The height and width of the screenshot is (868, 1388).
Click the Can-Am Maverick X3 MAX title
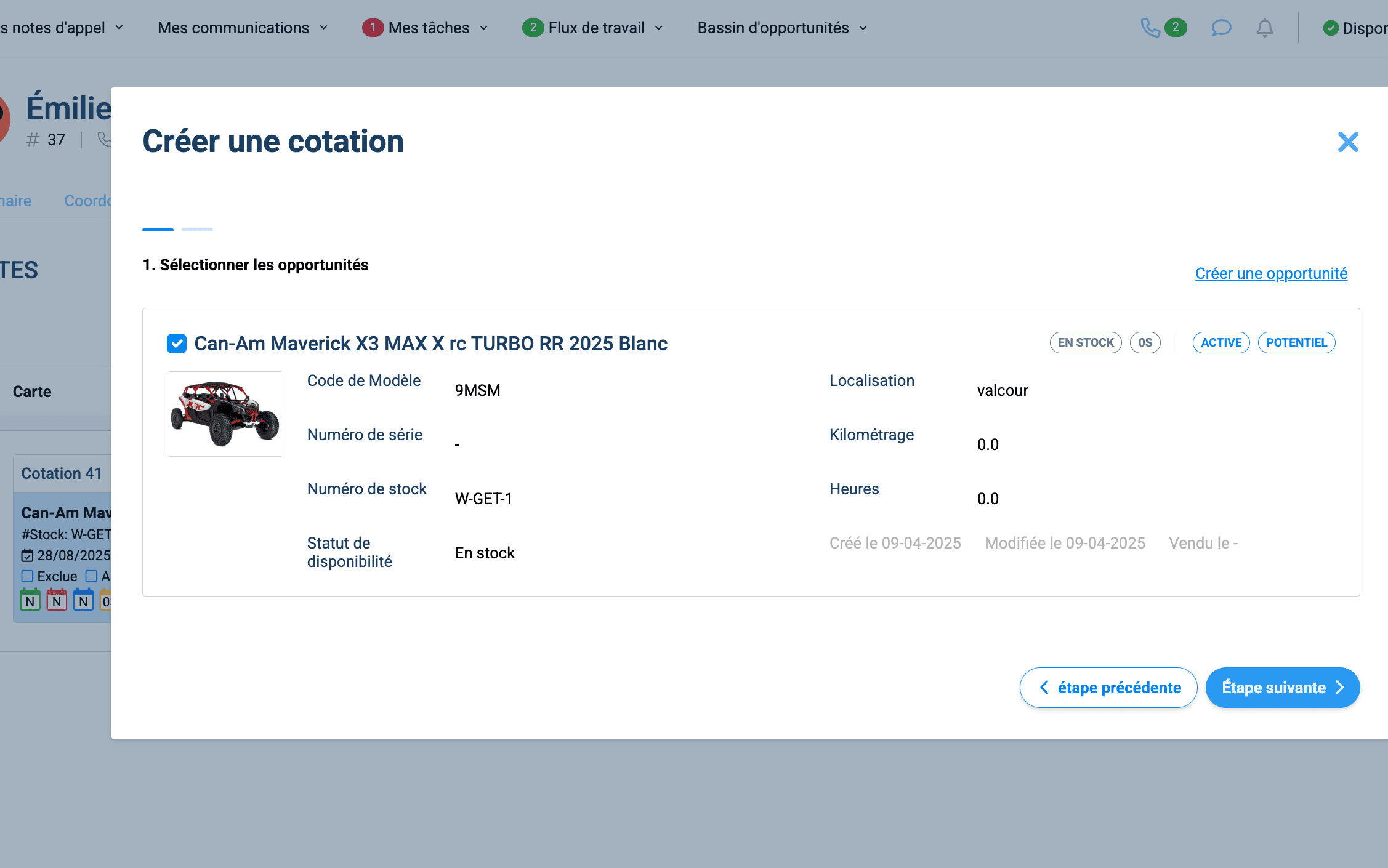point(431,344)
